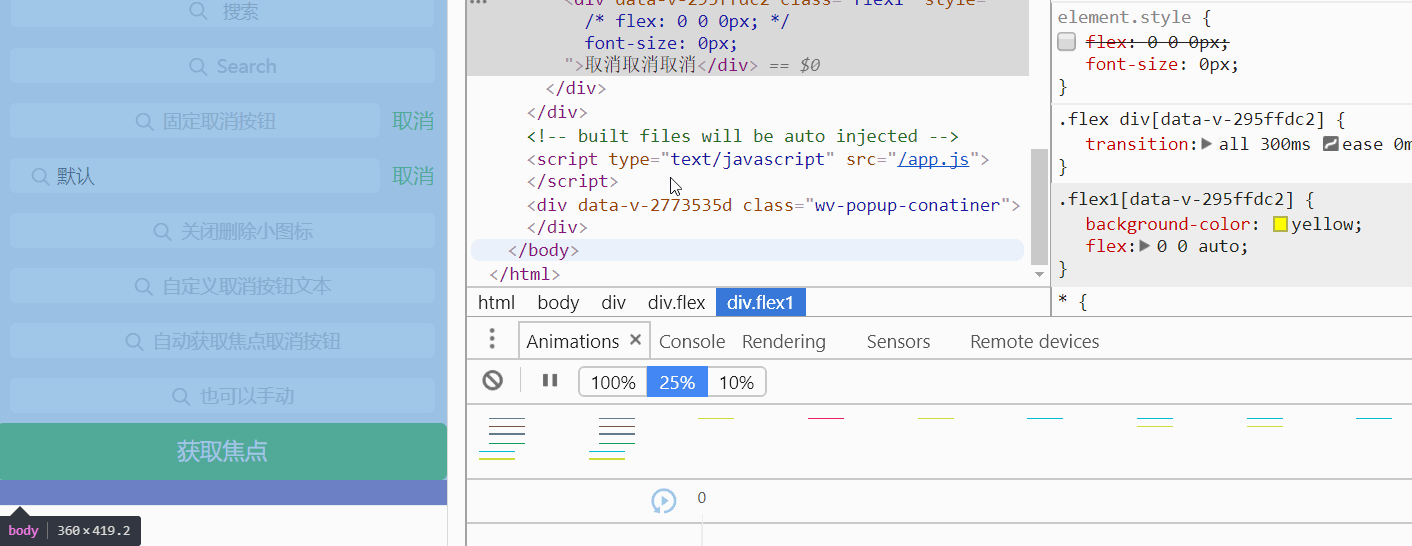Switch to the Animations tab

[573, 341]
